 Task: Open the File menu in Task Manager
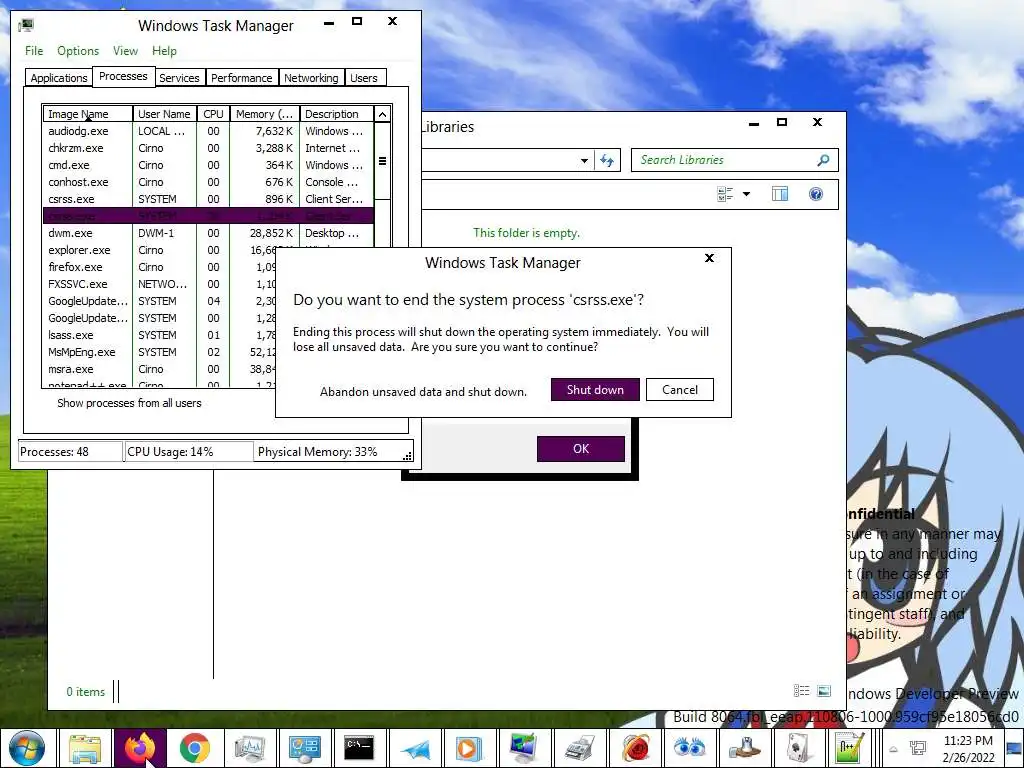[34, 51]
